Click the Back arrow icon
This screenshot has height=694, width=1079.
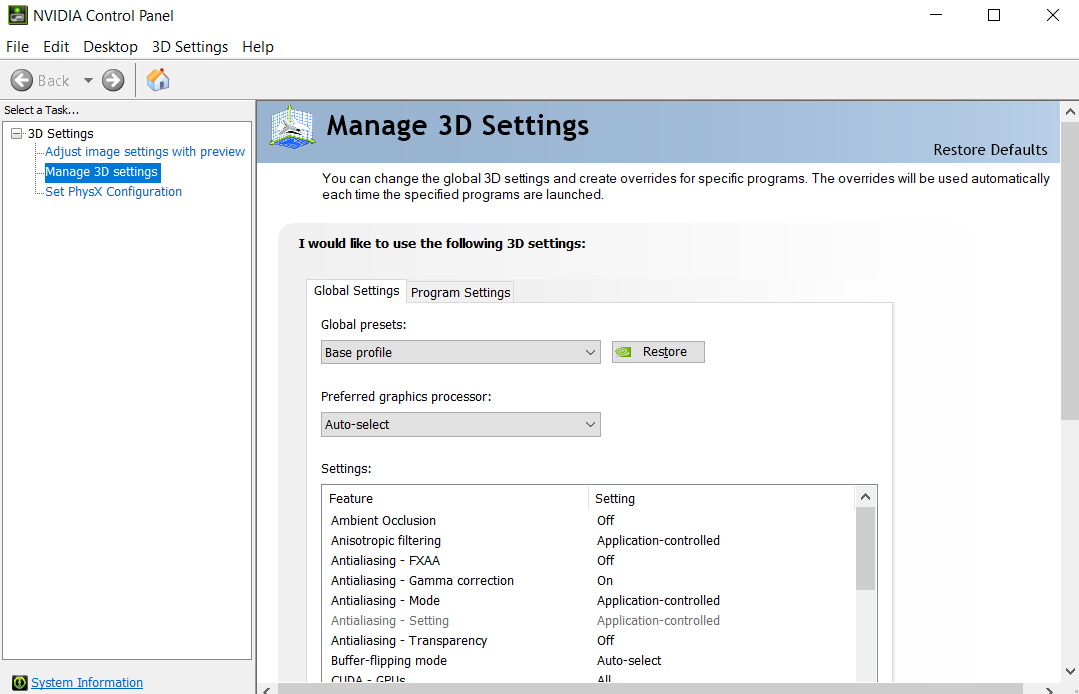(22, 80)
